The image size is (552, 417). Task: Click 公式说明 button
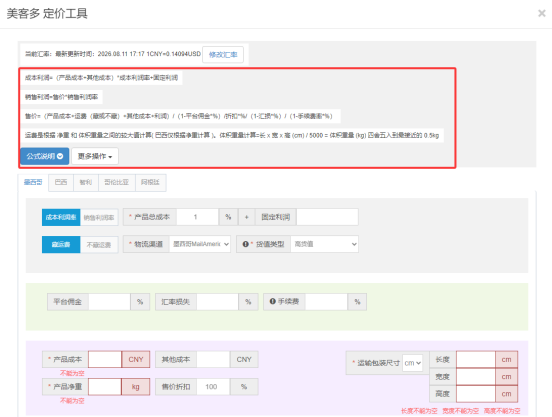tap(44, 156)
